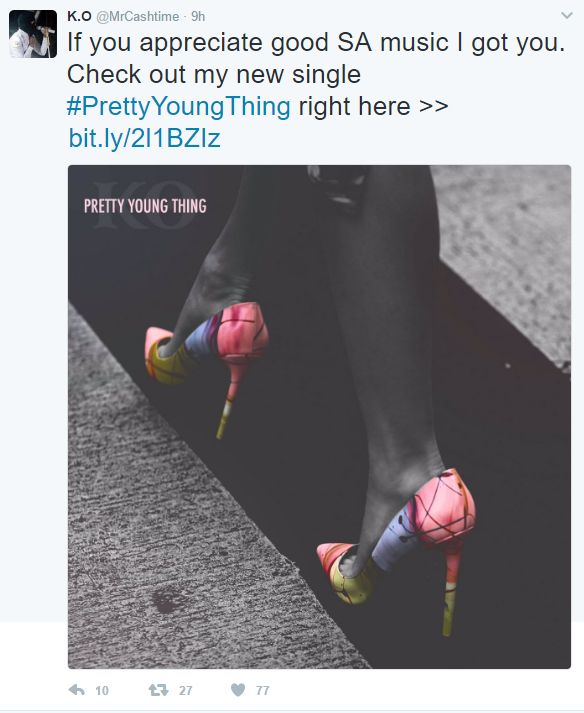Follow the bit.ly/2l1BZIz link

pos(145,138)
